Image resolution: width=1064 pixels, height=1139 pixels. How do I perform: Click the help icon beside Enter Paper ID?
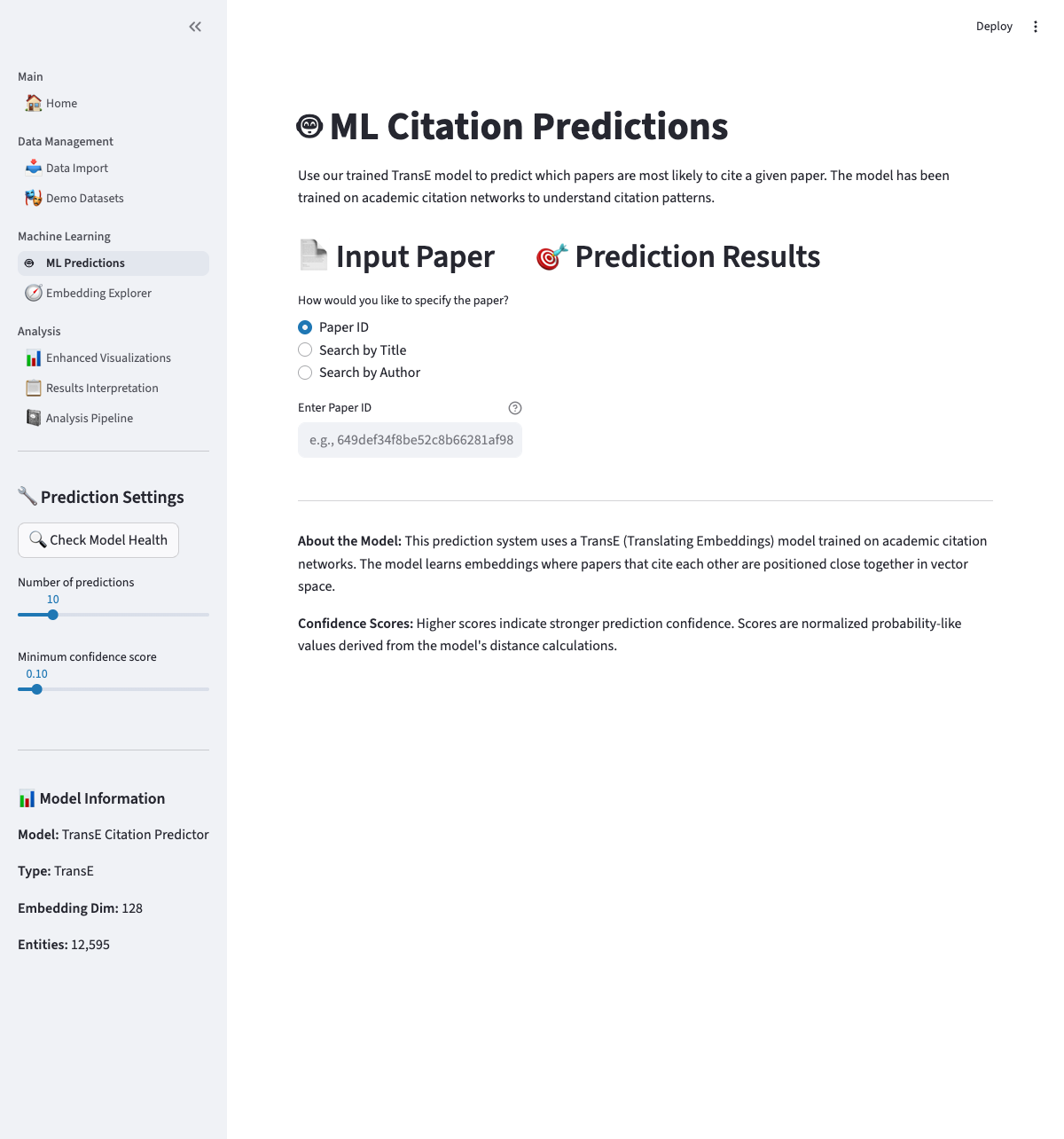click(x=515, y=408)
